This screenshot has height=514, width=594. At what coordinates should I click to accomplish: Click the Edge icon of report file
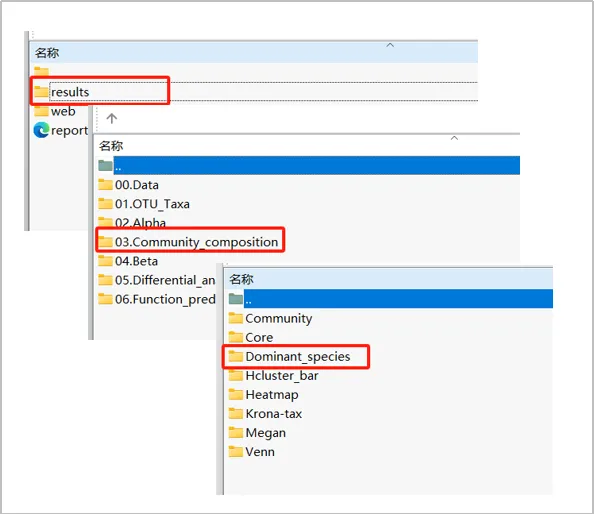pyautogui.click(x=41, y=130)
